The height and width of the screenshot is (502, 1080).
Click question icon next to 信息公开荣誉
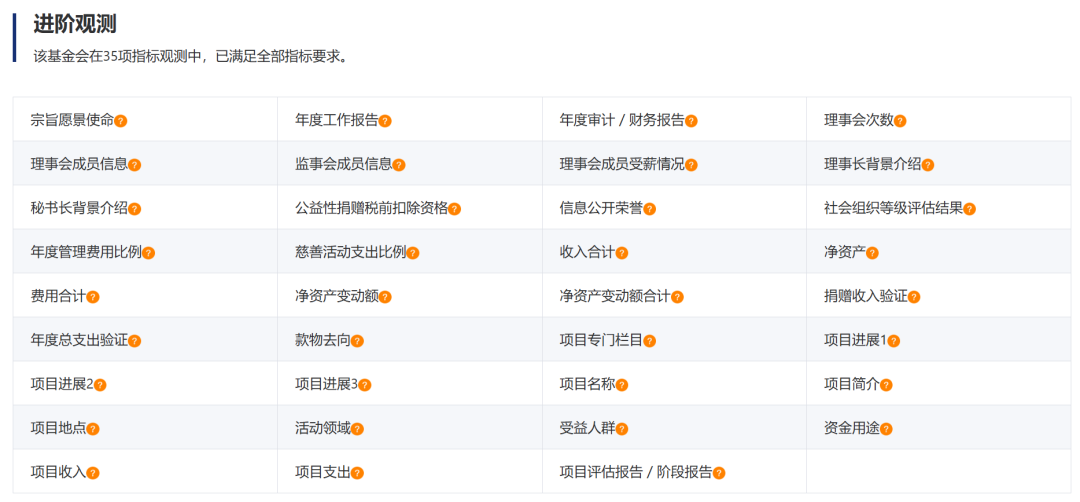pyautogui.click(x=650, y=209)
